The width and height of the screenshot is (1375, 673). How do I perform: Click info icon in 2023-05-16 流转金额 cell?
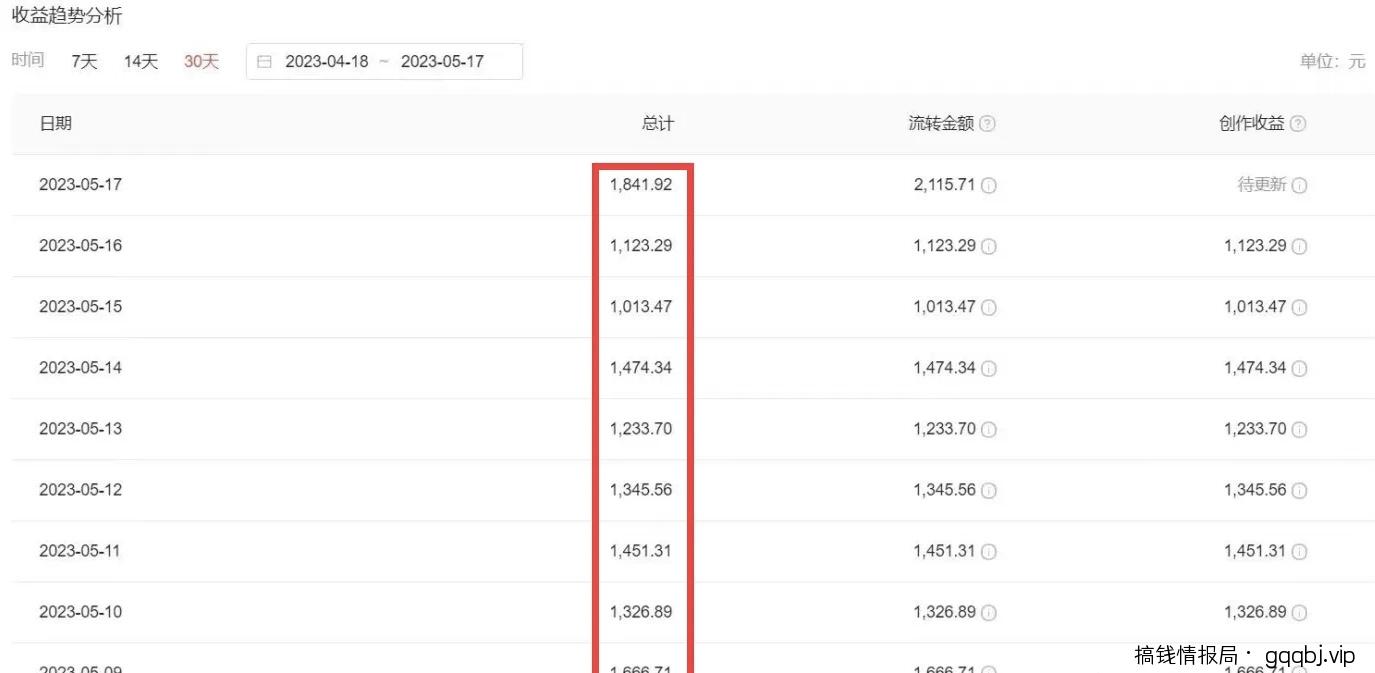point(988,246)
